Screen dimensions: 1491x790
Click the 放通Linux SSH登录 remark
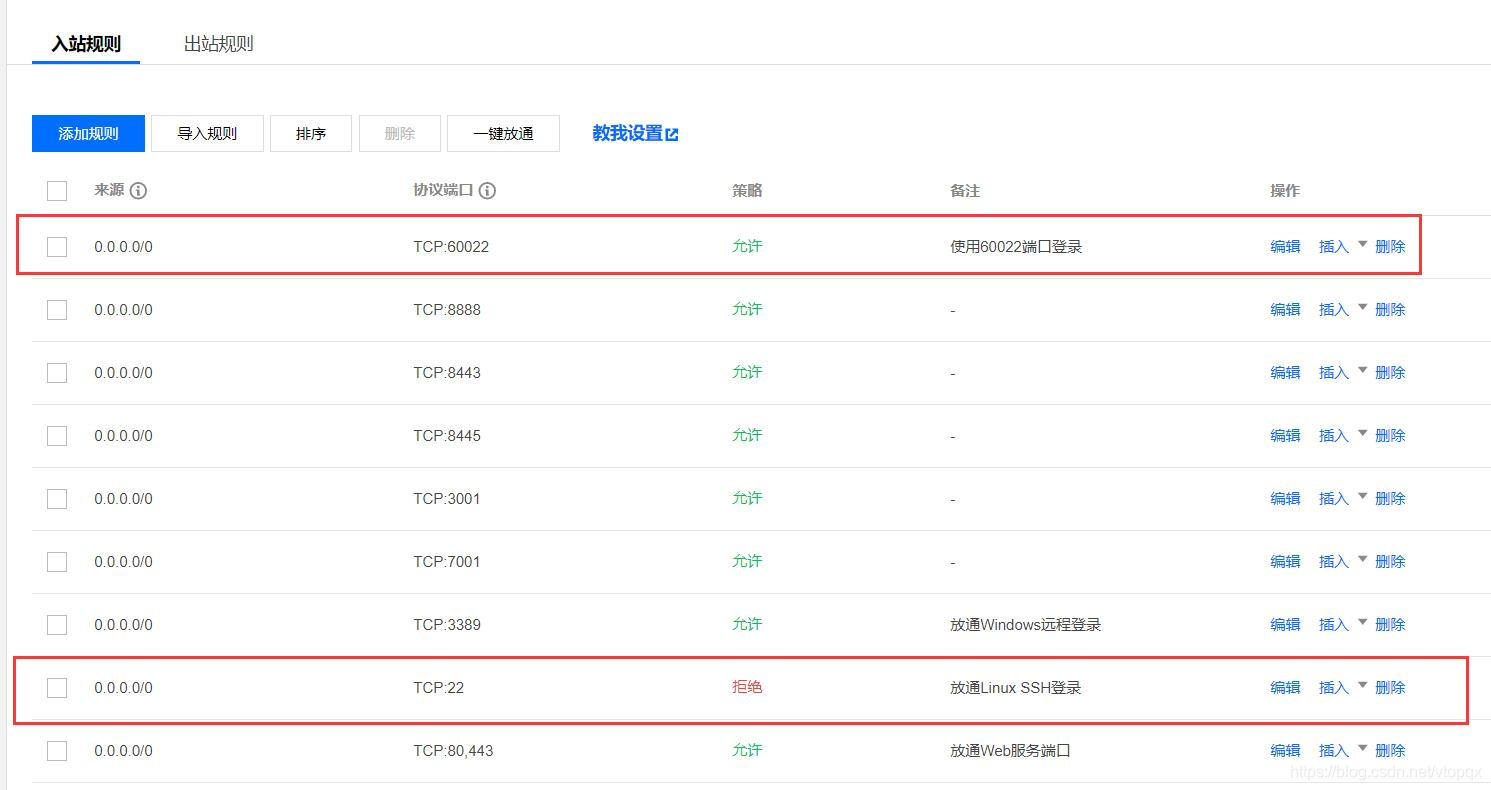(1015, 688)
